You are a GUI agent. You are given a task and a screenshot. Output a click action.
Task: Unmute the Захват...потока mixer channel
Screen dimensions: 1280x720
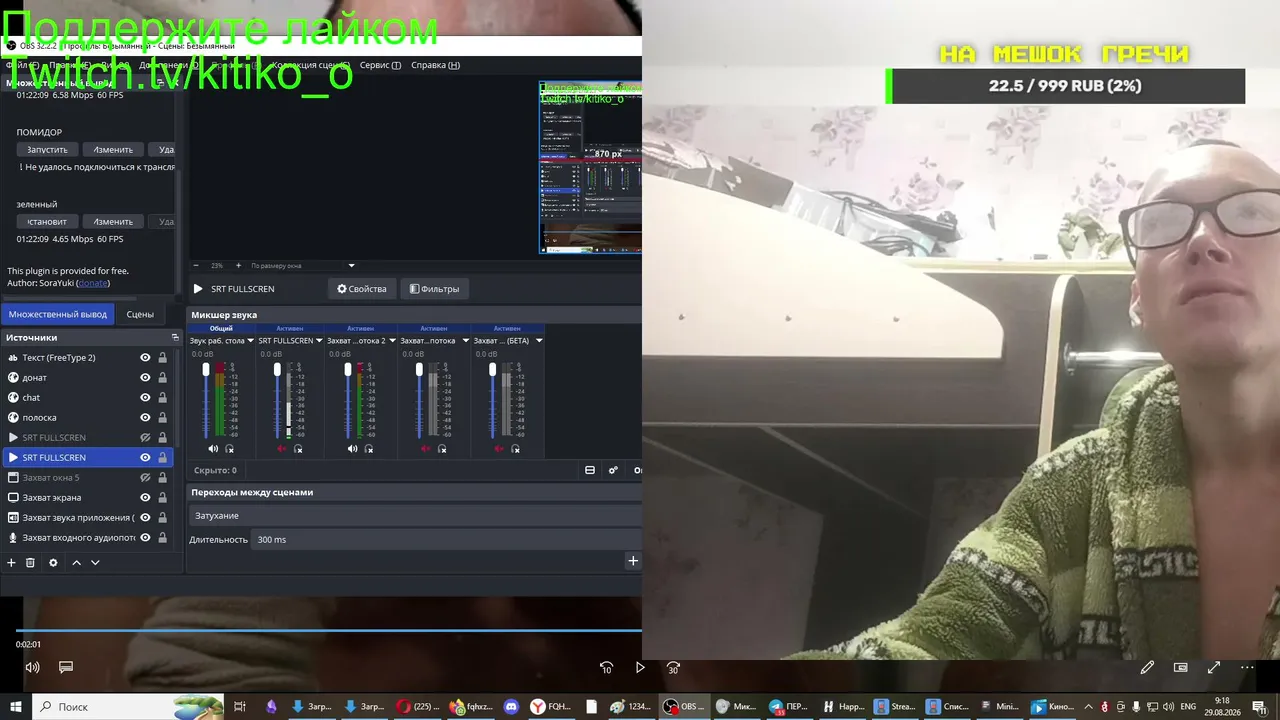tap(425, 449)
